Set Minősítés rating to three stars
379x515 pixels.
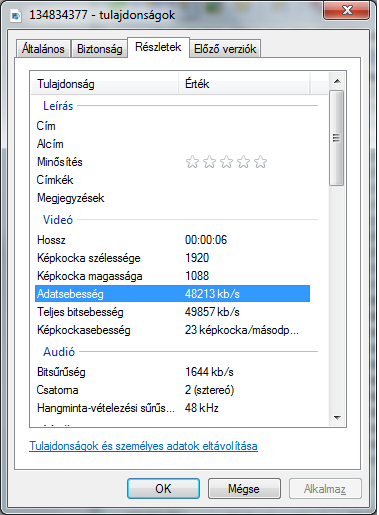pos(226,162)
